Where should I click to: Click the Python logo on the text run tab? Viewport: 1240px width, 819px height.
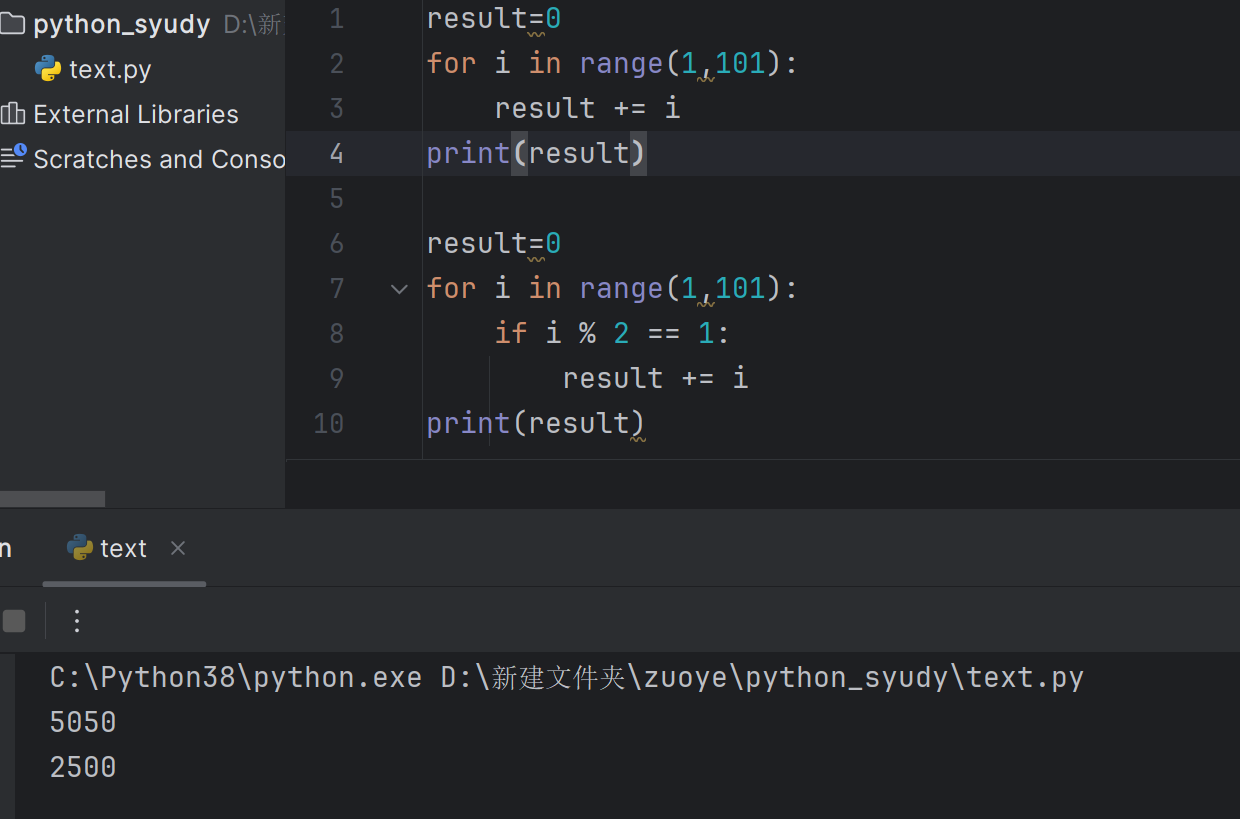click(78, 548)
